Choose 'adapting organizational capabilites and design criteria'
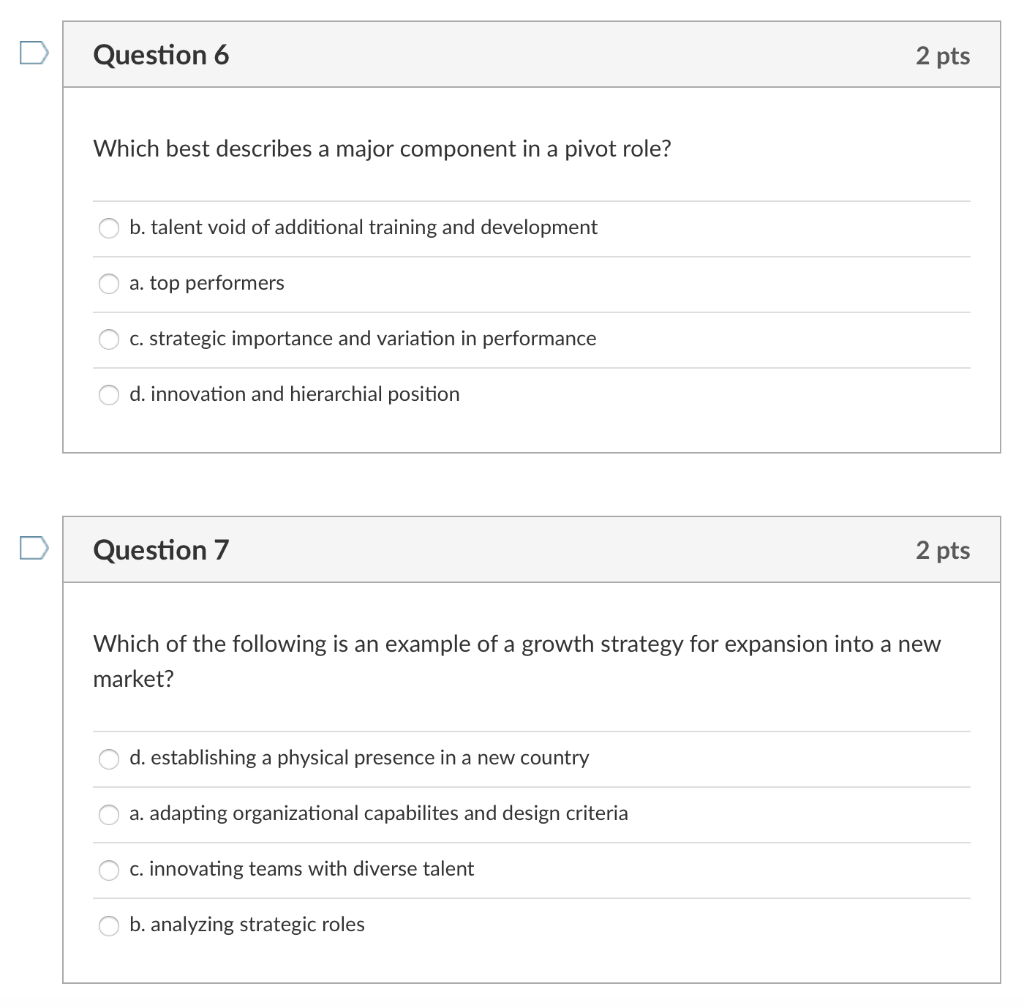 (108, 814)
